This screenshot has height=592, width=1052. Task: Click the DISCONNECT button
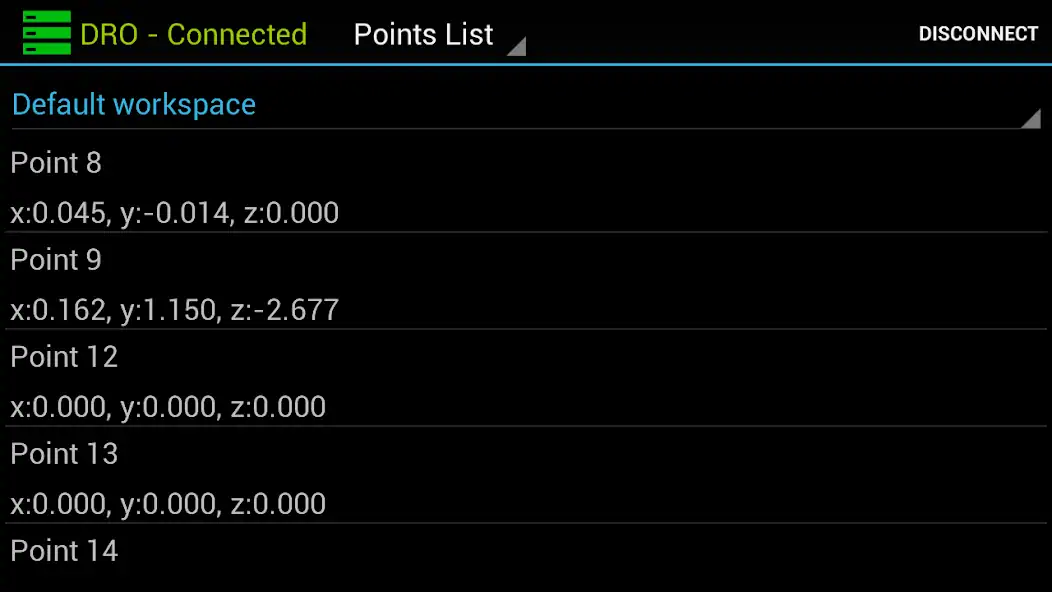click(x=978, y=34)
